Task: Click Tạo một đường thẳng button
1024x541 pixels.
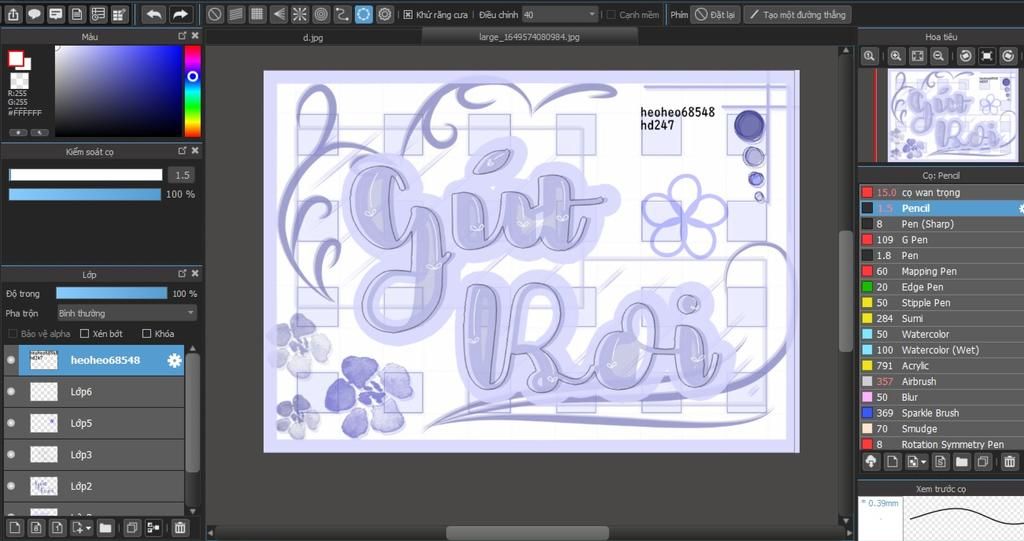Action: (x=797, y=14)
